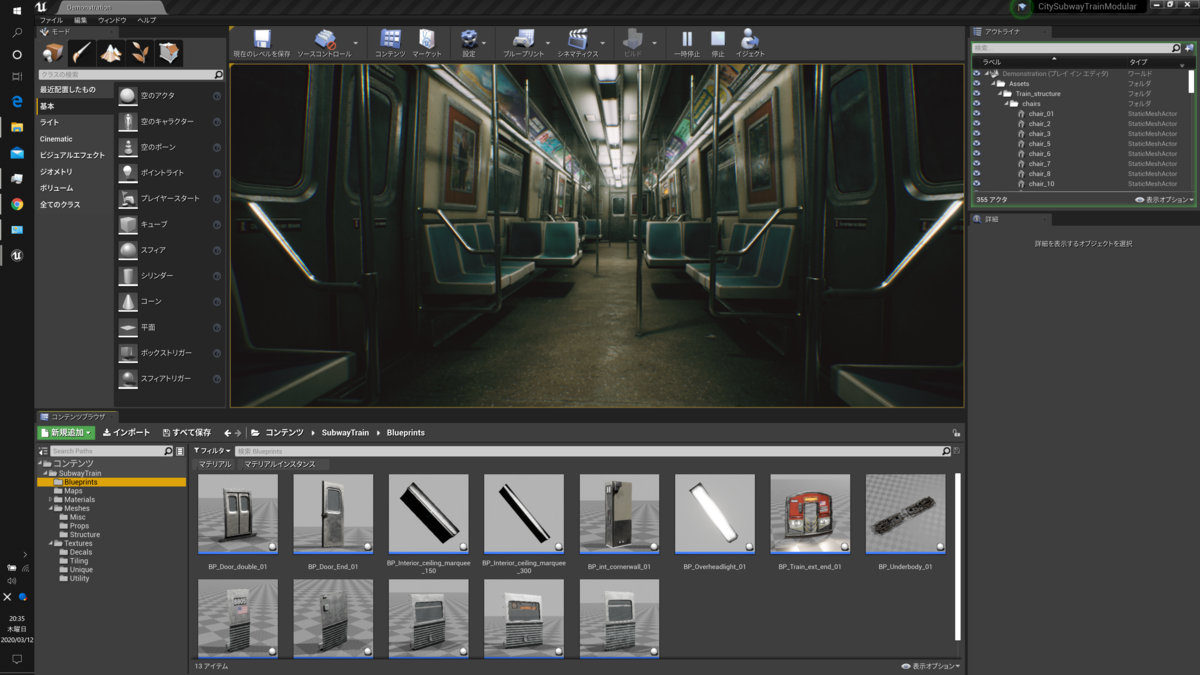Screen dimensions: 1200x675
Task: Click the Eject (イジェクト) icon
Action: point(749,39)
